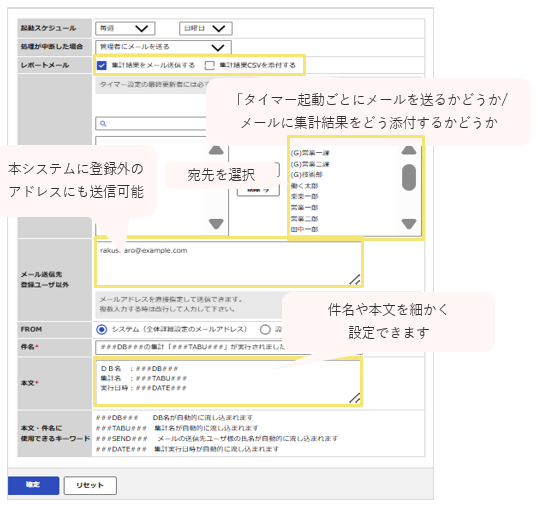Enable 集計結果CSVを添付する checkbox
Screen dimensions: 538x505
tap(209, 65)
